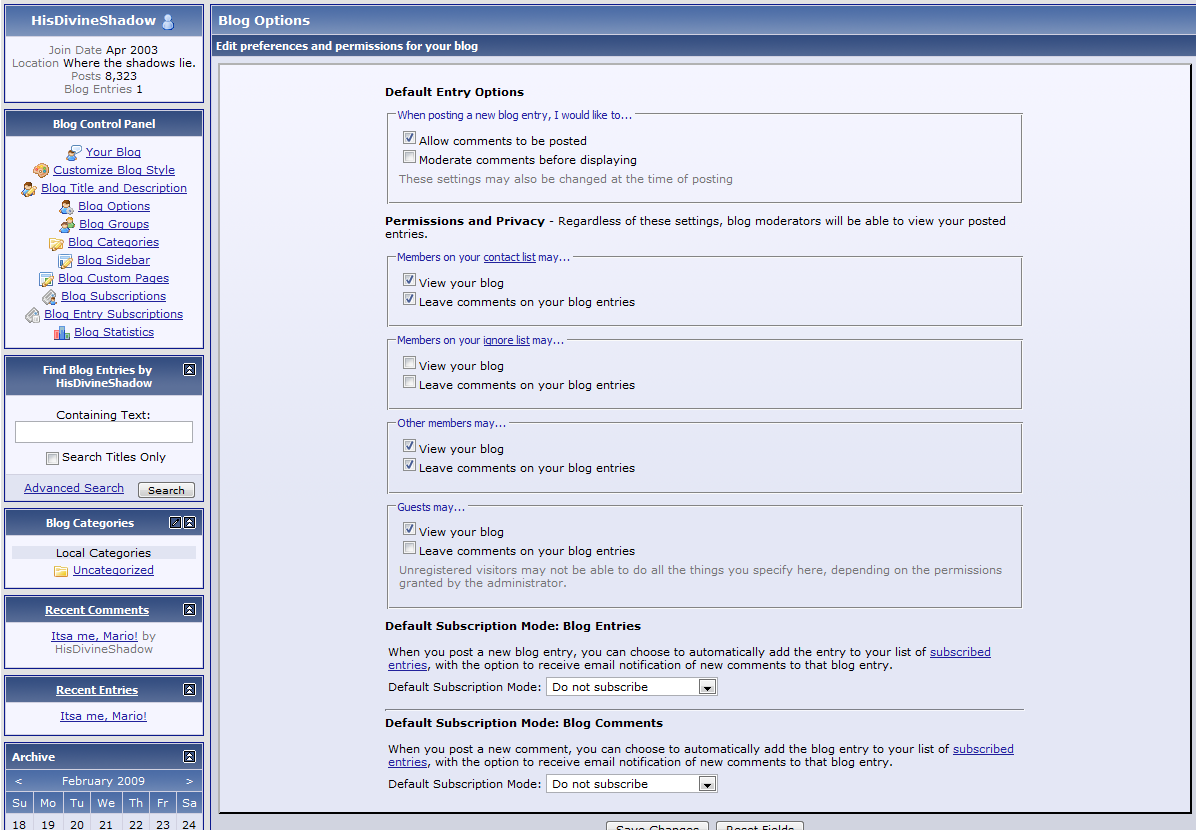The width and height of the screenshot is (1196, 830).
Task: Open Blog Groups in control panel
Action: click(114, 224)
